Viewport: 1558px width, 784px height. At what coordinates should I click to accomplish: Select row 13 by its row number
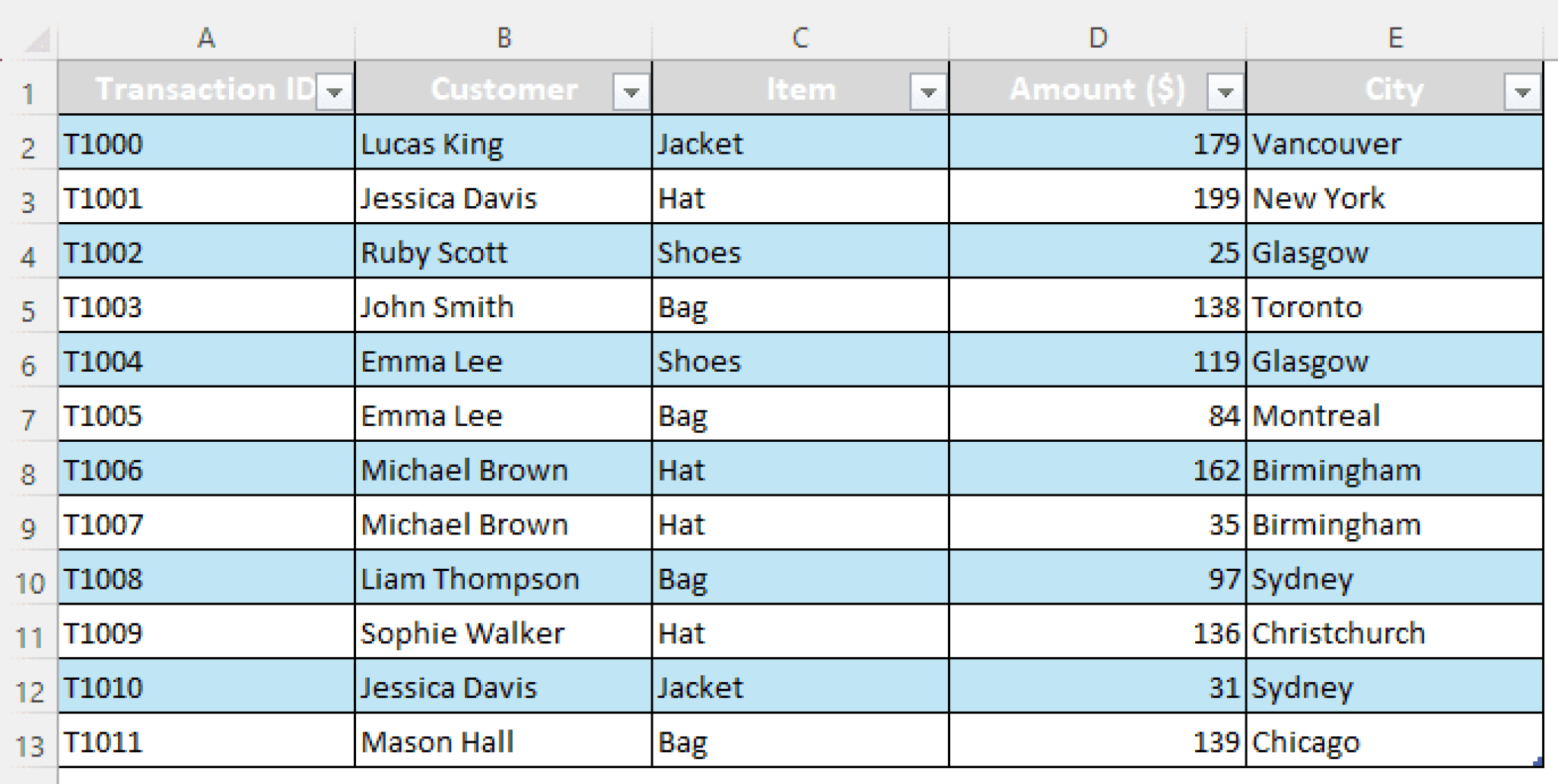click(30, 741)
